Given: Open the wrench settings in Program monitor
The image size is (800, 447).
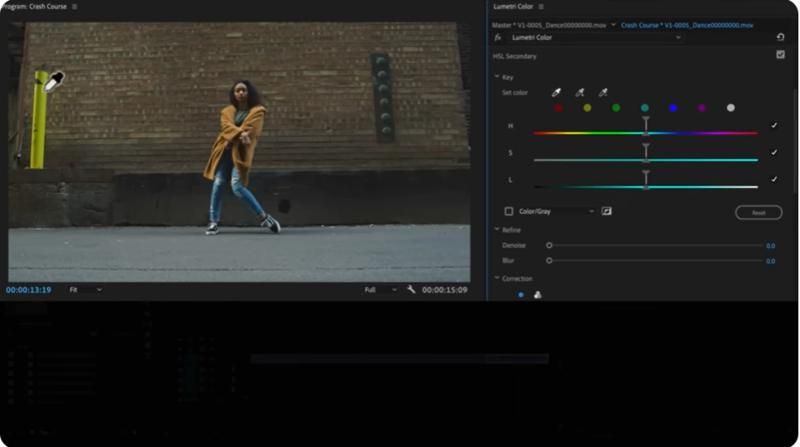Looking at the screenshot, I should coord(411,289).
